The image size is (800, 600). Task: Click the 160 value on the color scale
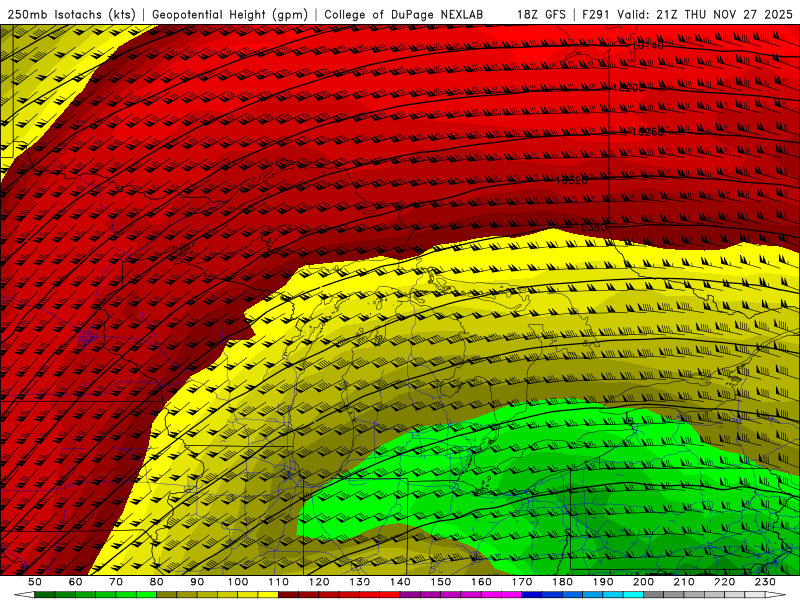click(481, 582)
